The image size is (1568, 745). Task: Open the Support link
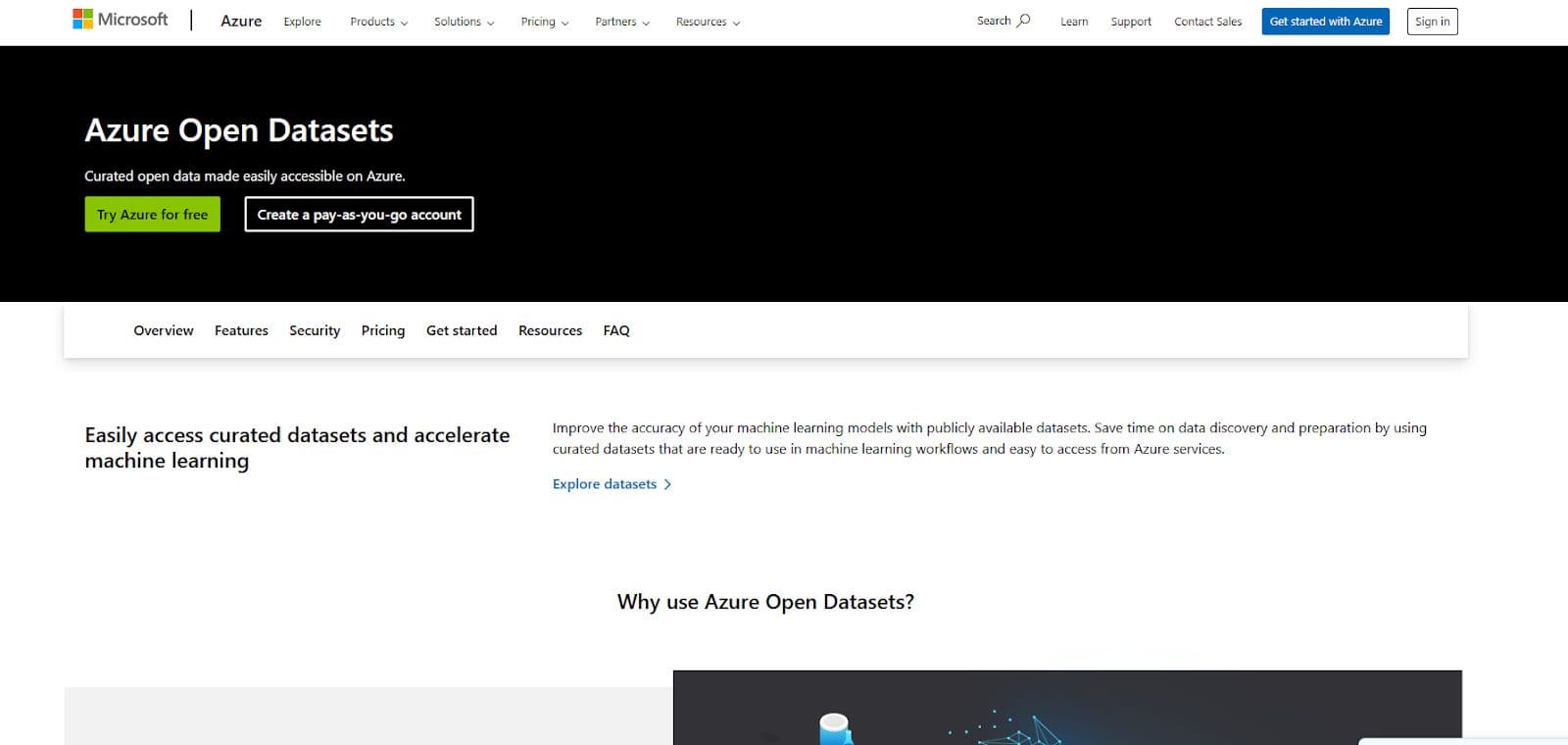1131,22
